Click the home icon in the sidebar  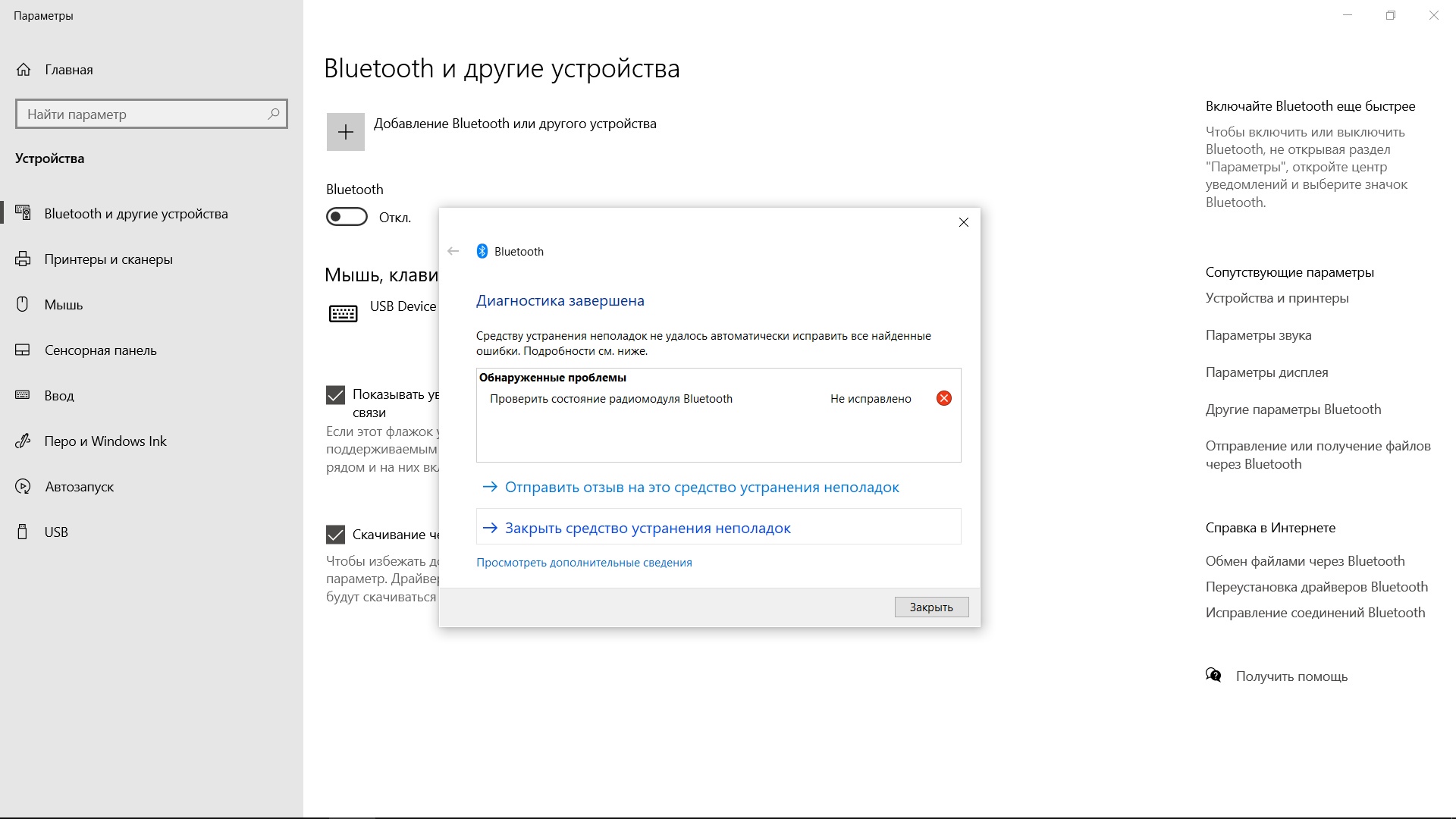[x=24, y=70]
